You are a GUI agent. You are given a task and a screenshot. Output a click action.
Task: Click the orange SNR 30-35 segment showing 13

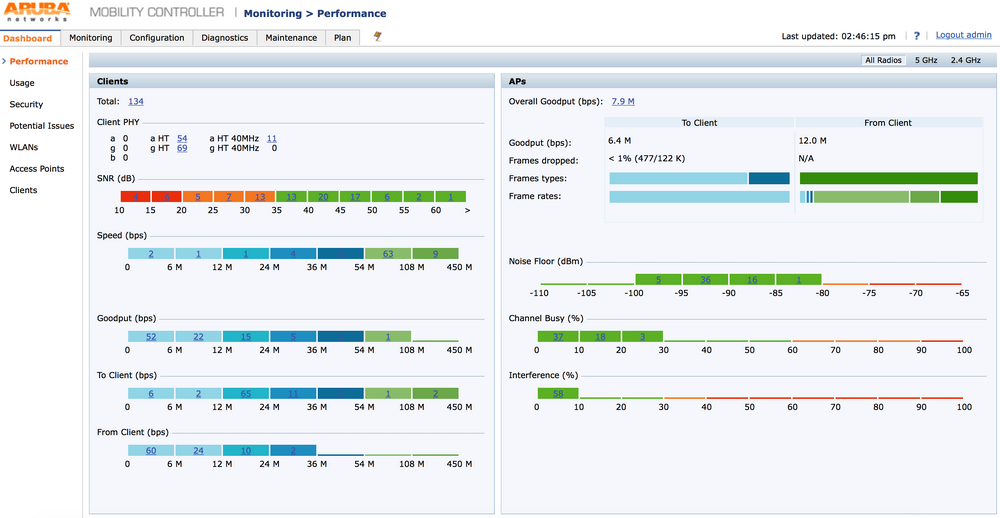pos(260,196)
